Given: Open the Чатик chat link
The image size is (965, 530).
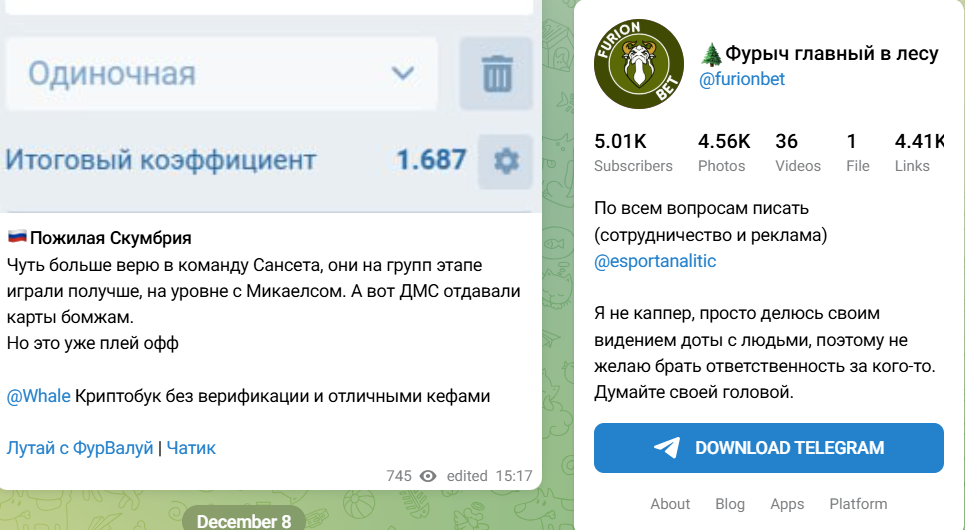Looking at the screenshot, I should coord(191,448).
